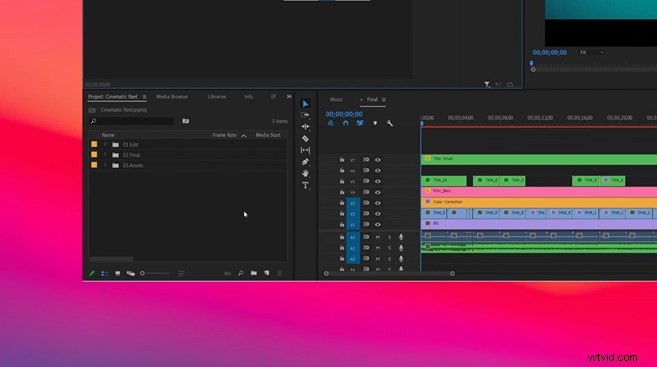Create New Bin from Project panel footer
Viewport: 657px width, 367px height.
pyautogui.click(x=253, y=273)
